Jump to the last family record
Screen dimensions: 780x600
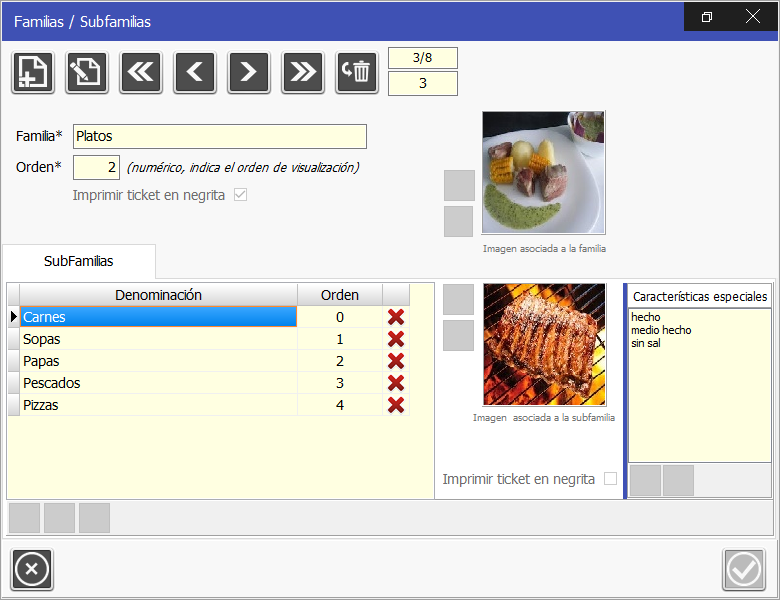coord(302,73)
